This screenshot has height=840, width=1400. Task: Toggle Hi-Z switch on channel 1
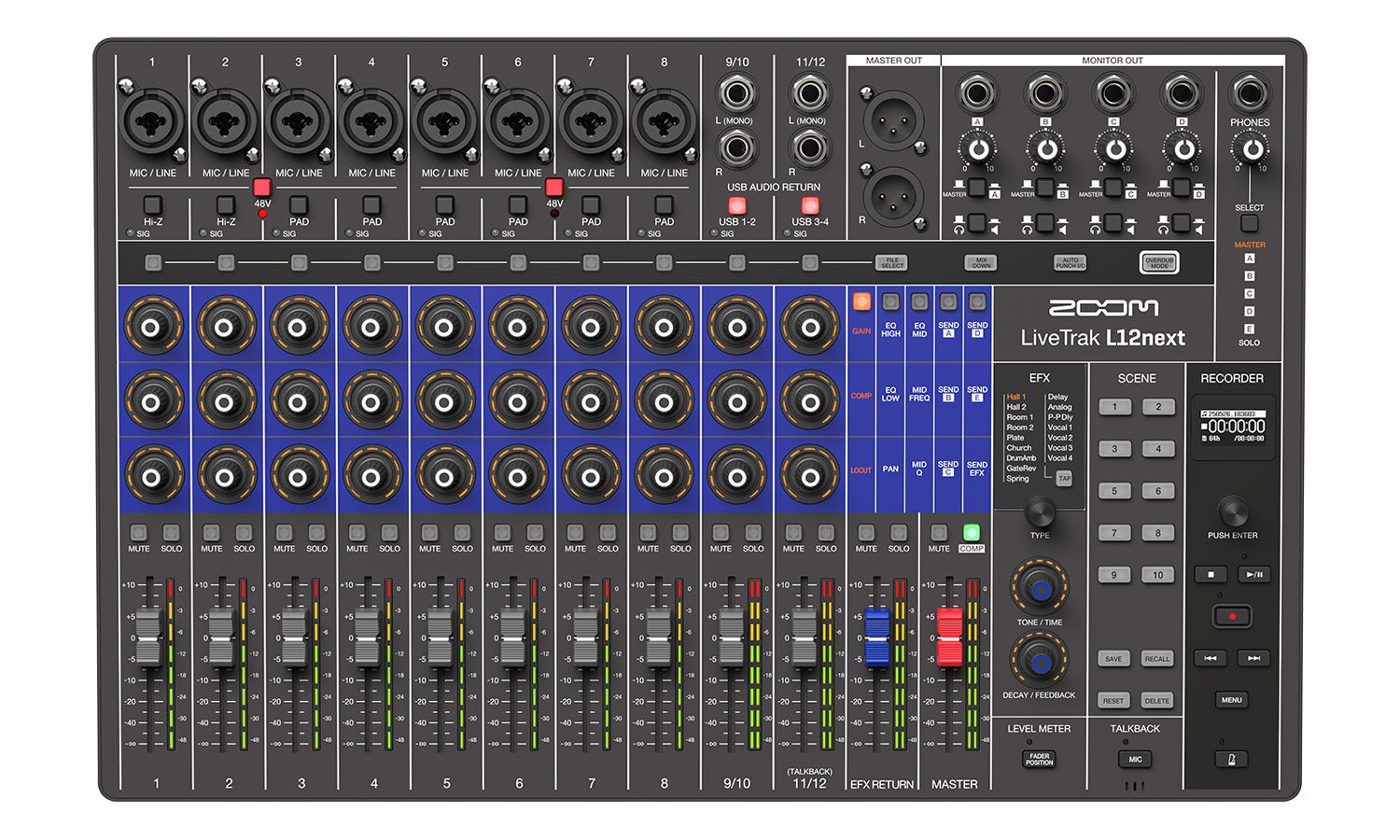coord(152,204)
